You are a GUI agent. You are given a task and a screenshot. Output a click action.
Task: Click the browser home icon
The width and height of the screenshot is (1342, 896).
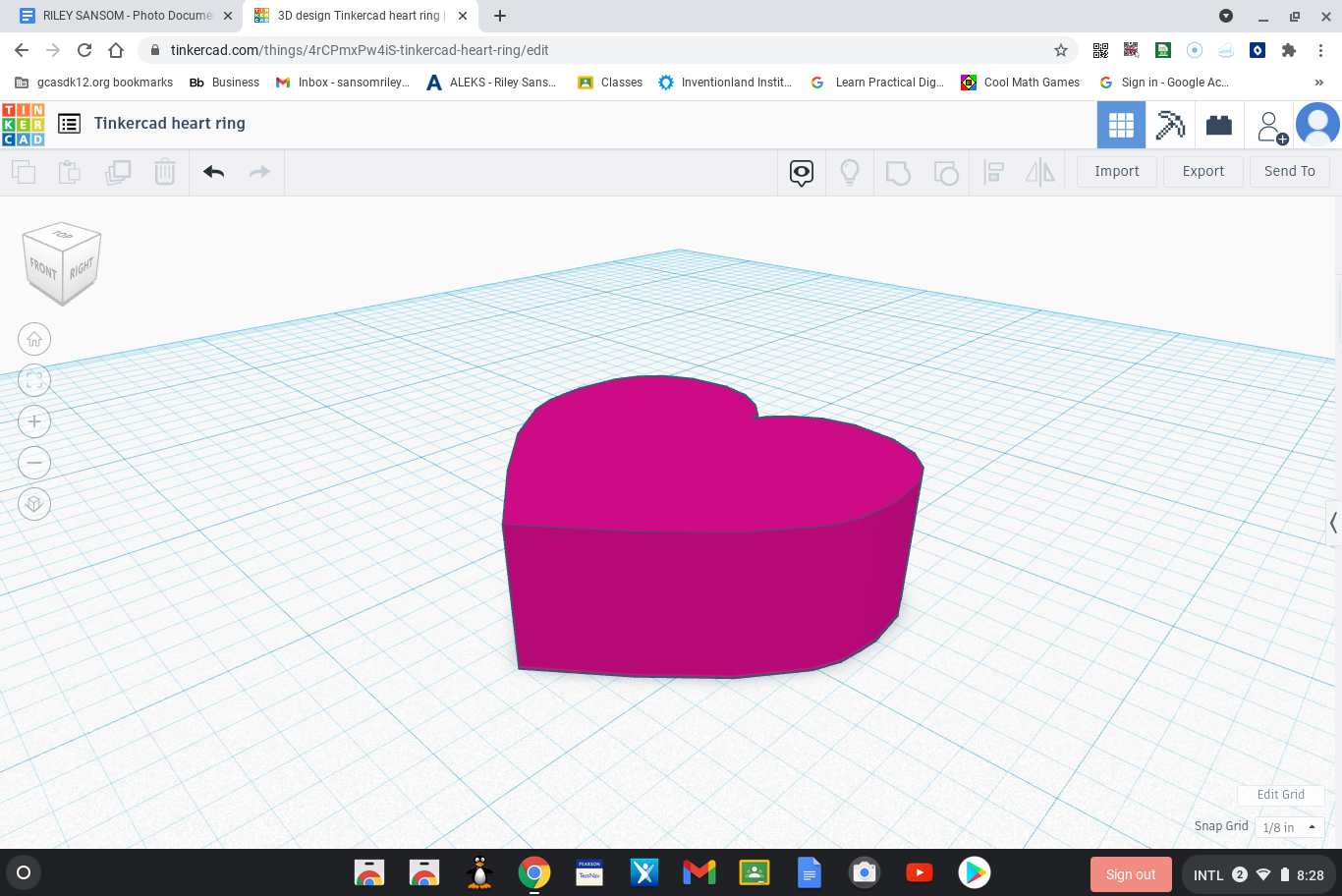click(116, 50)
